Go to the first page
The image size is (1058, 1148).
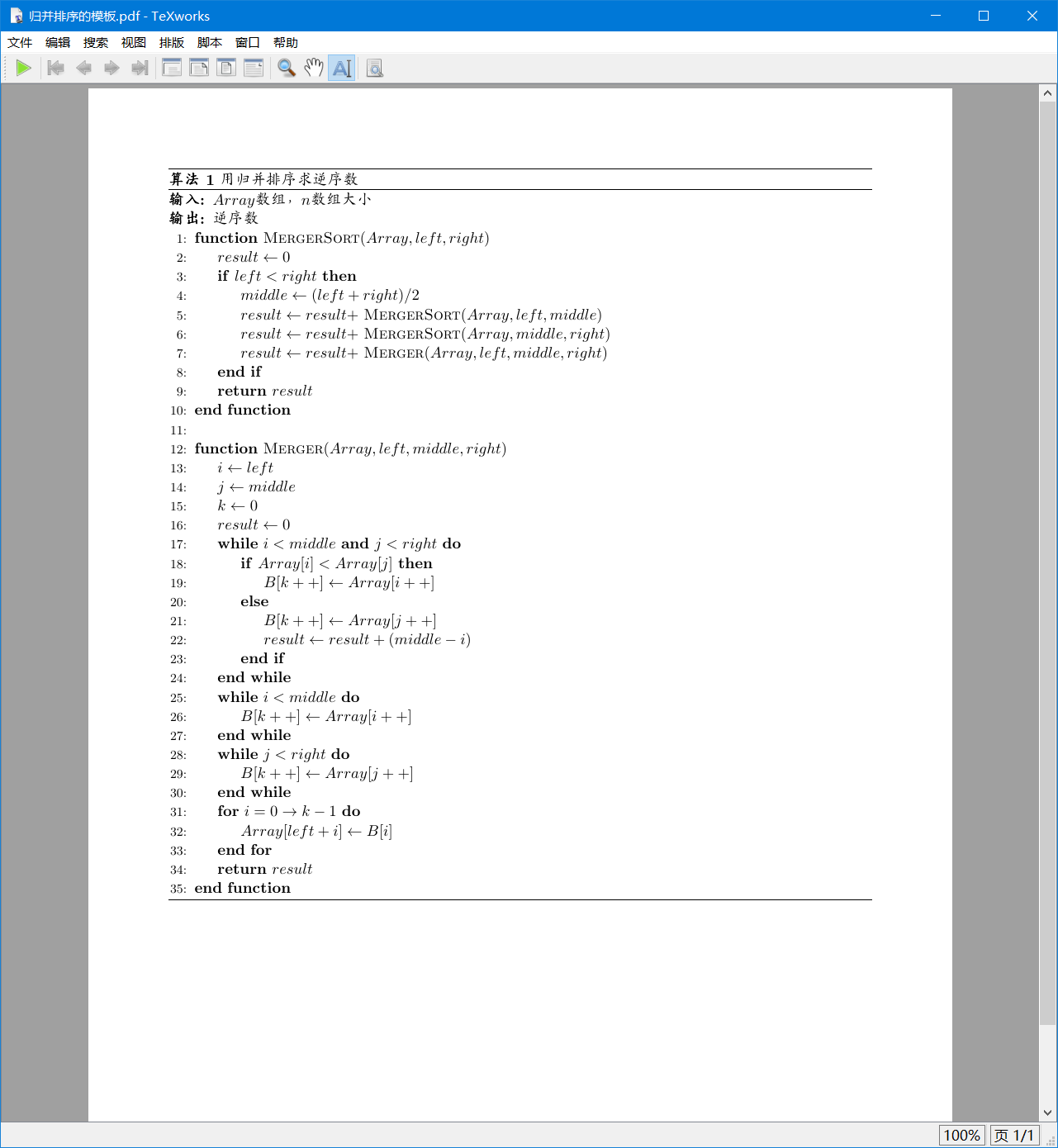tap(56, 68)
